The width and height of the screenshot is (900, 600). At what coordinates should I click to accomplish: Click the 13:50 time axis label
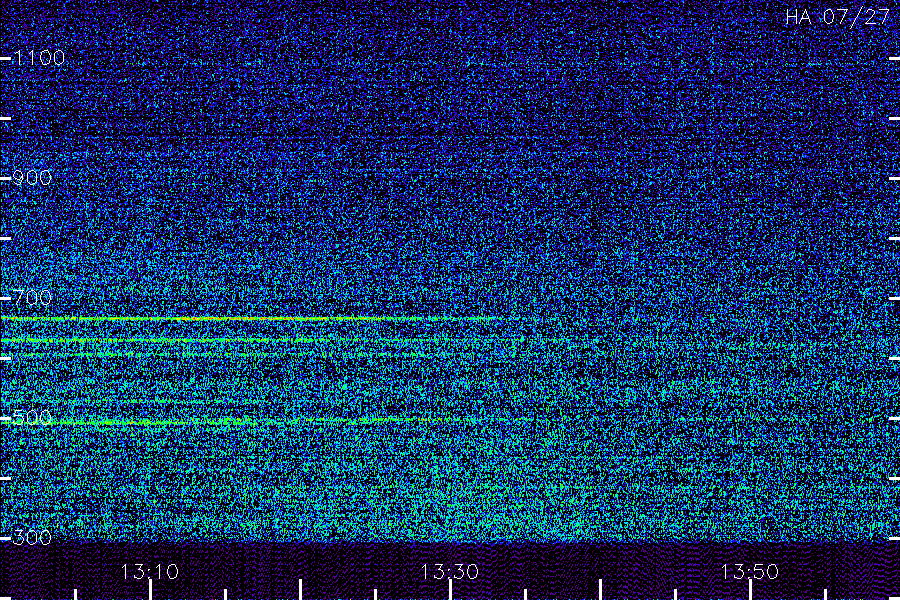pyautogui.click(x=750, y=572)
